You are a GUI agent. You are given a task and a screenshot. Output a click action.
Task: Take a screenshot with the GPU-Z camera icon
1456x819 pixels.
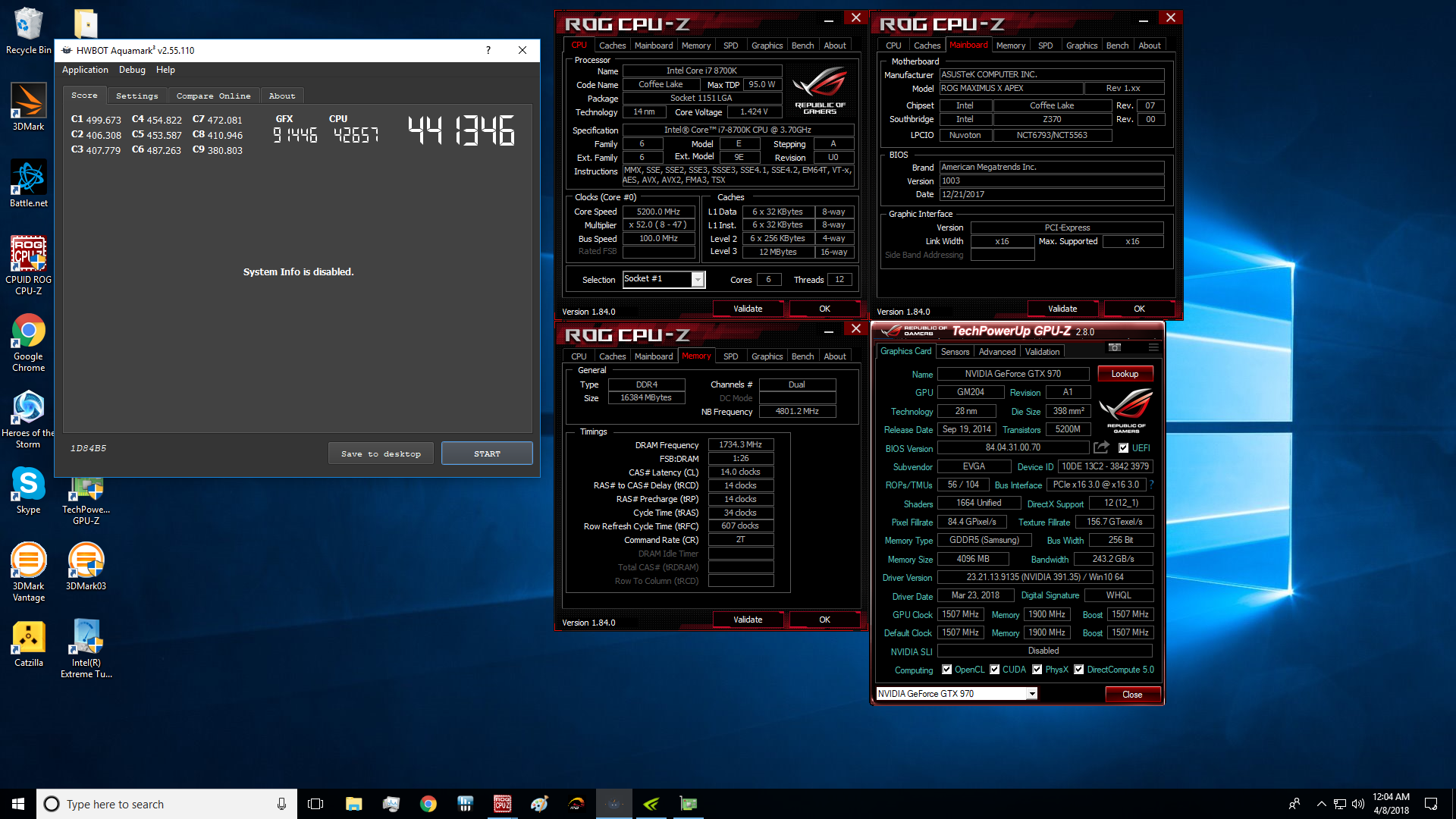coord(1115,347)
